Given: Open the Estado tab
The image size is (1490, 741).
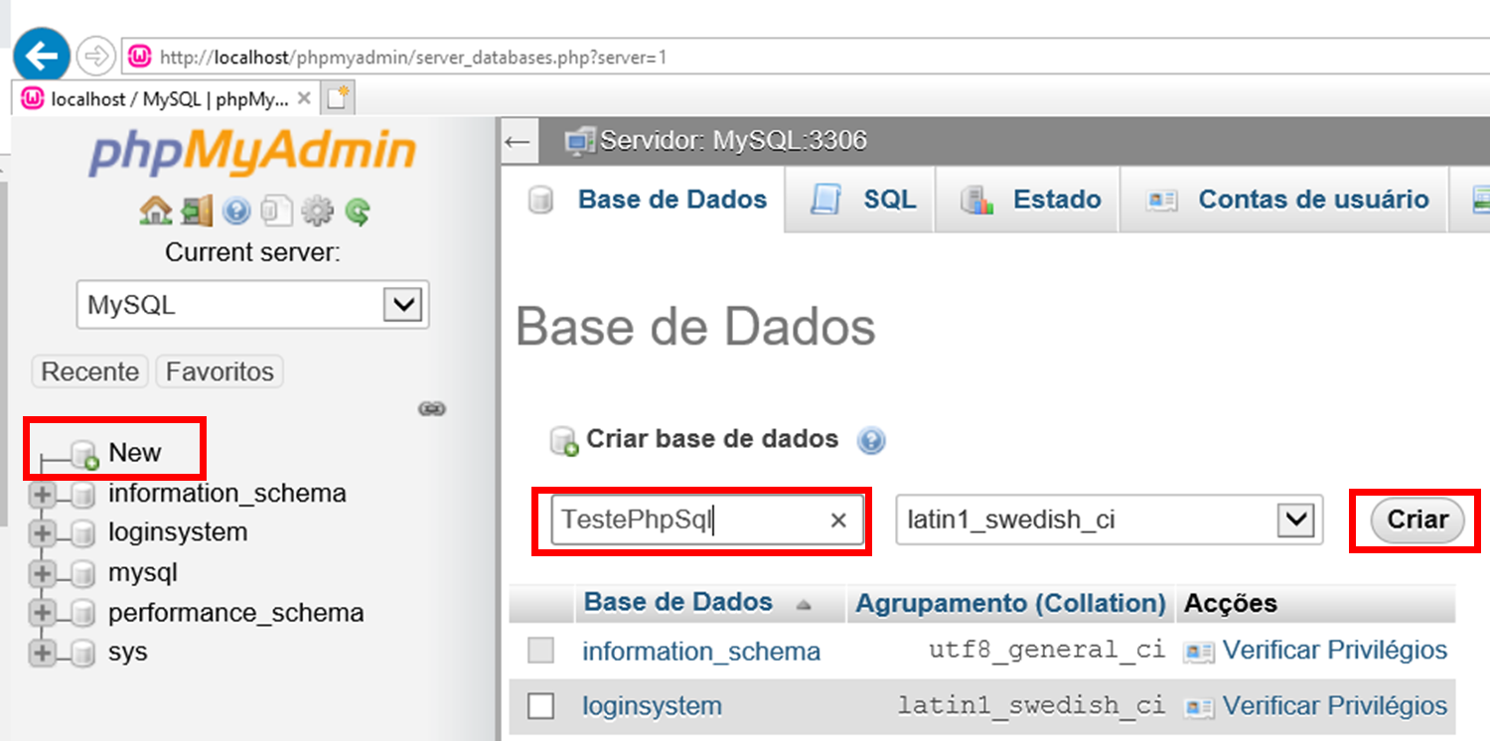Looking at the screenshot, I should pos(1029,200).
